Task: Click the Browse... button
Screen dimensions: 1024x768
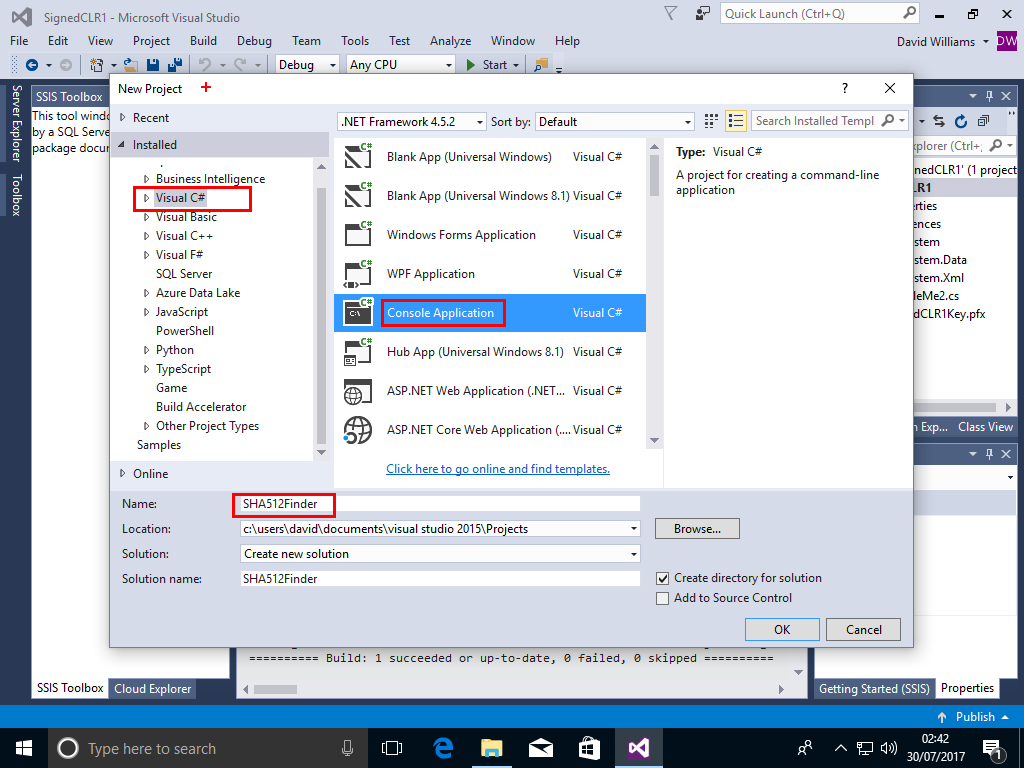Action: [697, 528]
